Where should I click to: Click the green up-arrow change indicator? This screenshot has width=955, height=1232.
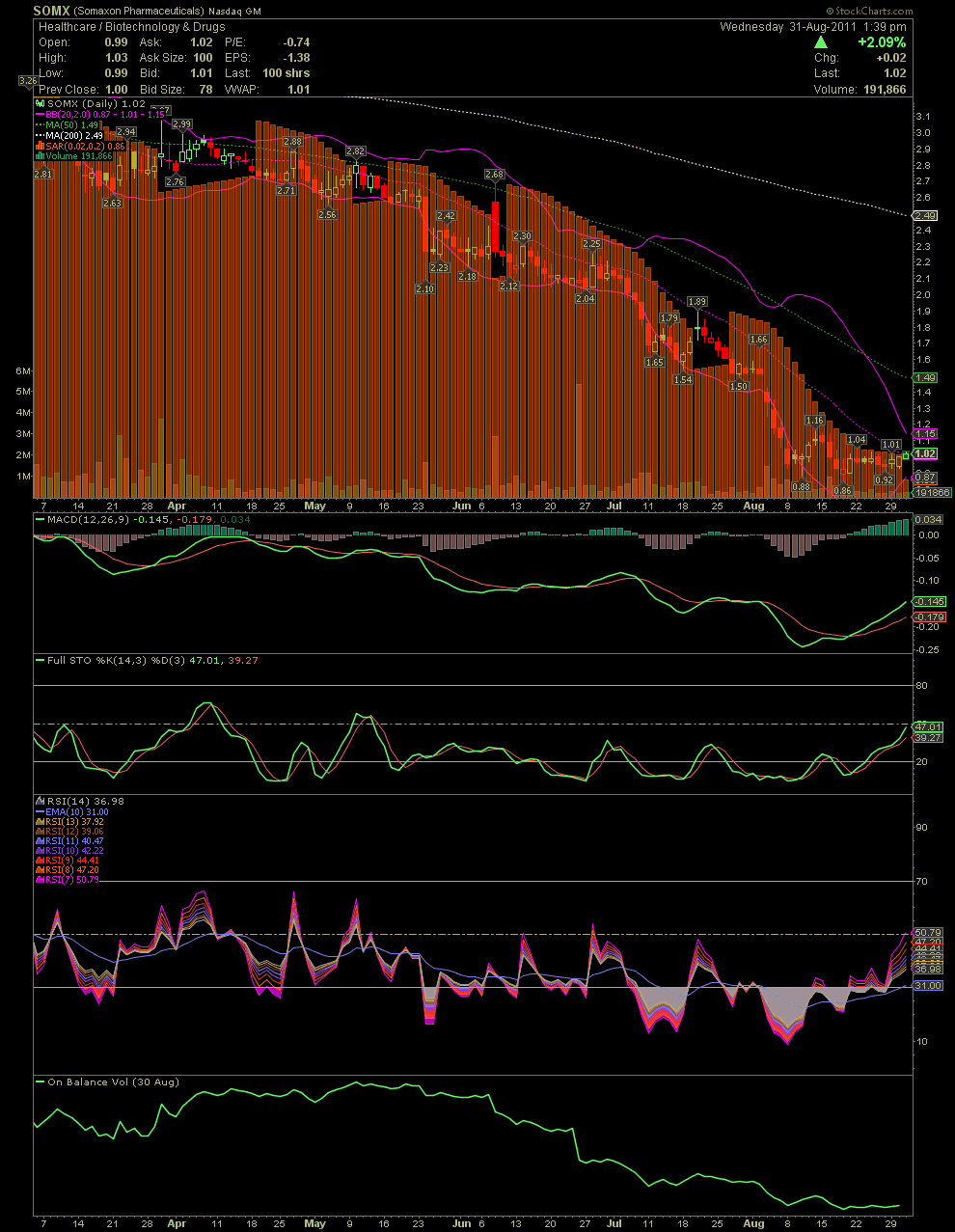pyautogui.click(x=820, y=42)
